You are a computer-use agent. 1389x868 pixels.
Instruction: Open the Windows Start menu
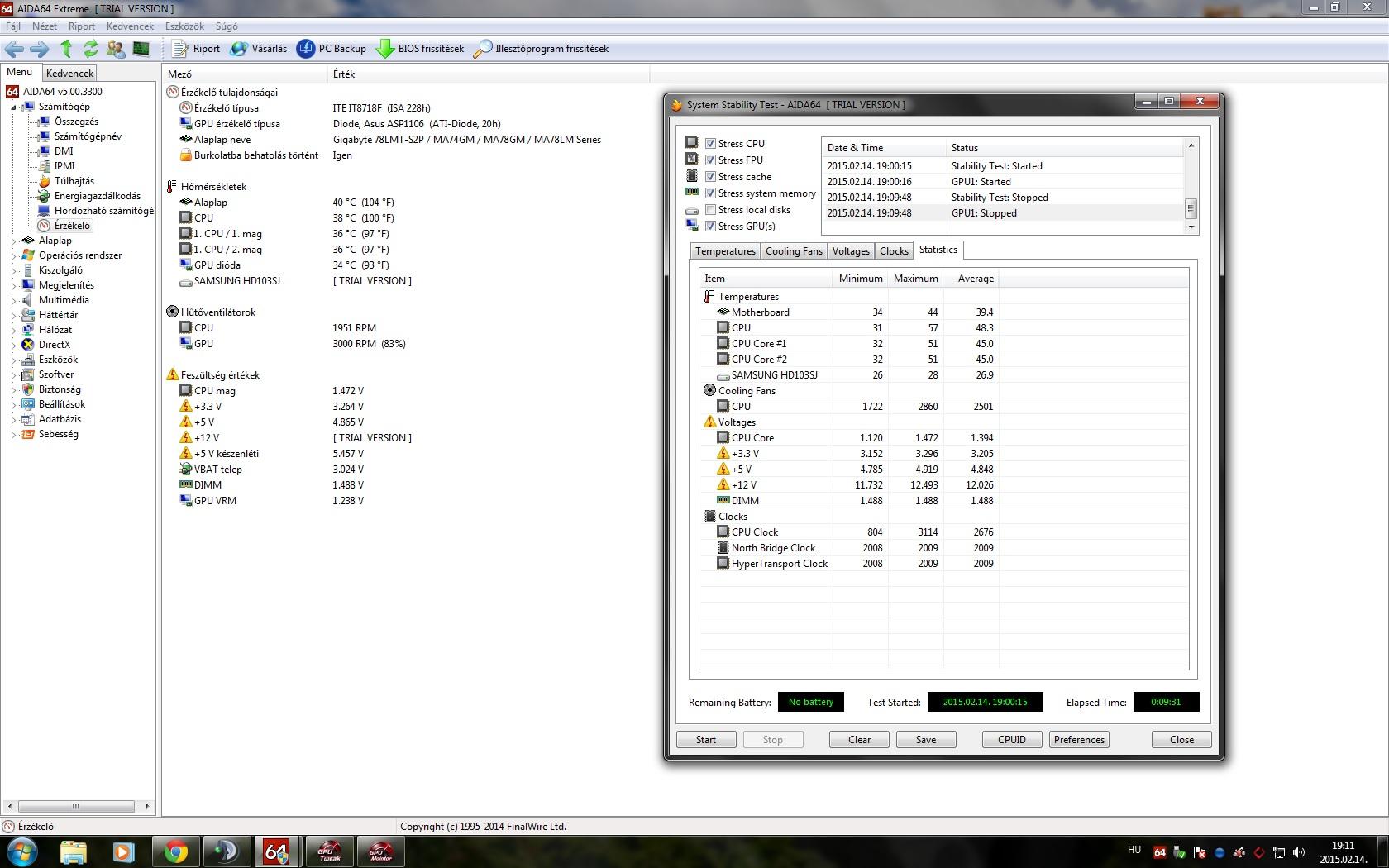click(x=22, y=851)
